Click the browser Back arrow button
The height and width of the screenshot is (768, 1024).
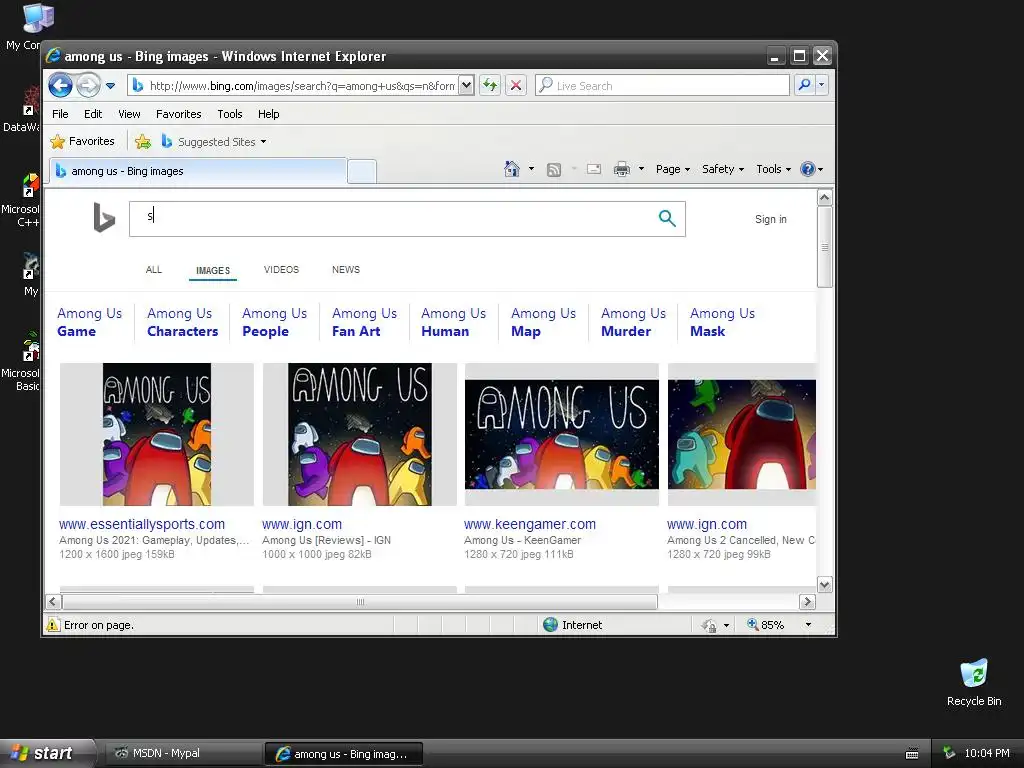tap(60, 85)
